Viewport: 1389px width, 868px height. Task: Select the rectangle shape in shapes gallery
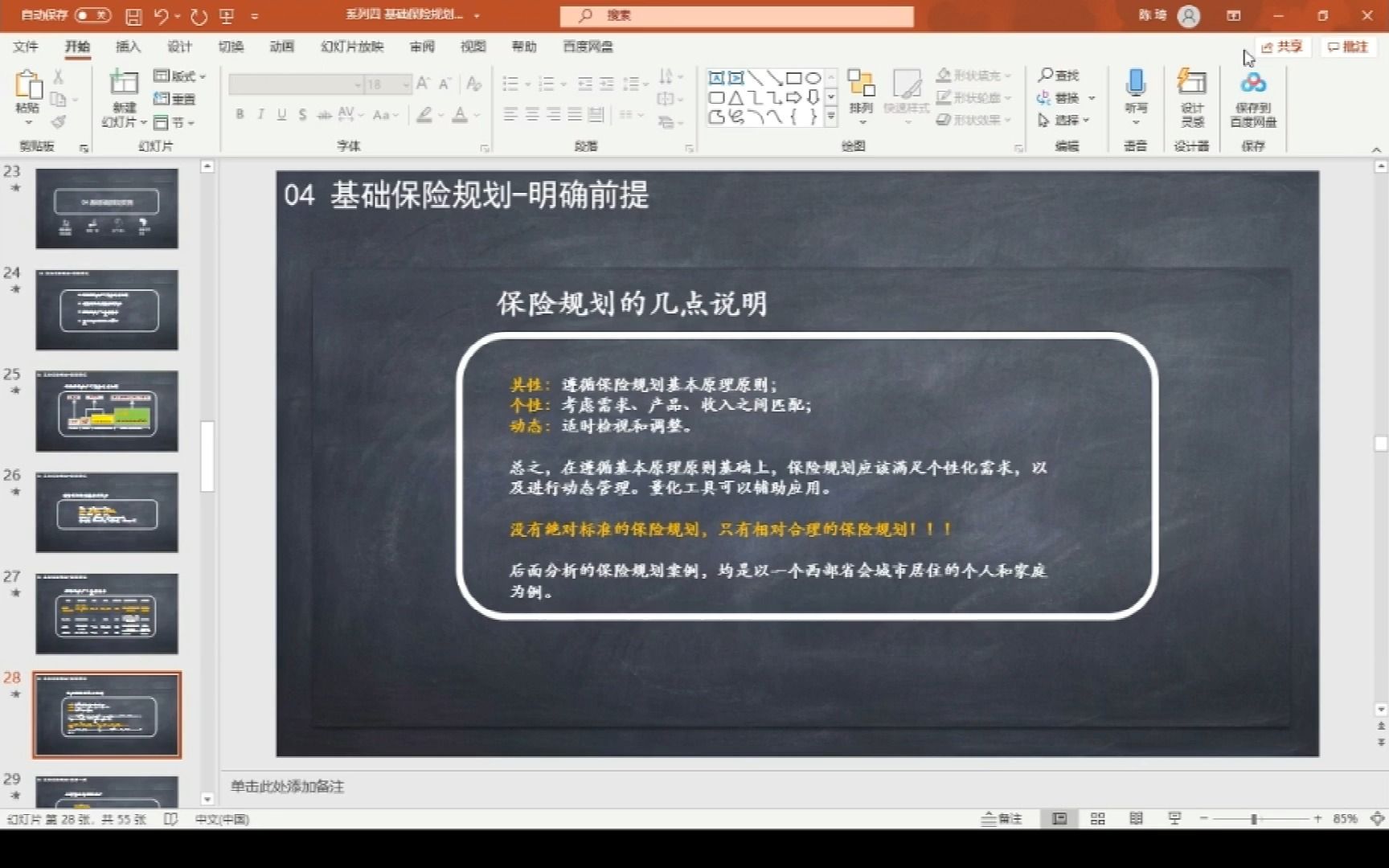coord(794,78)
